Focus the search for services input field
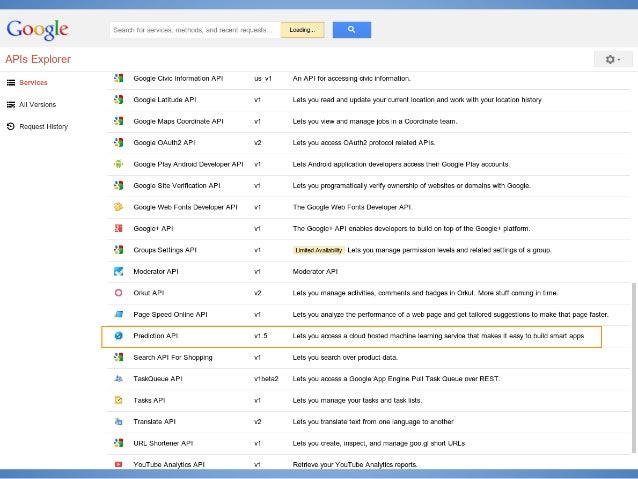Image resolution: width=638 pixels, height=479 pixels. pyautogui.click(x=194, y=30)
